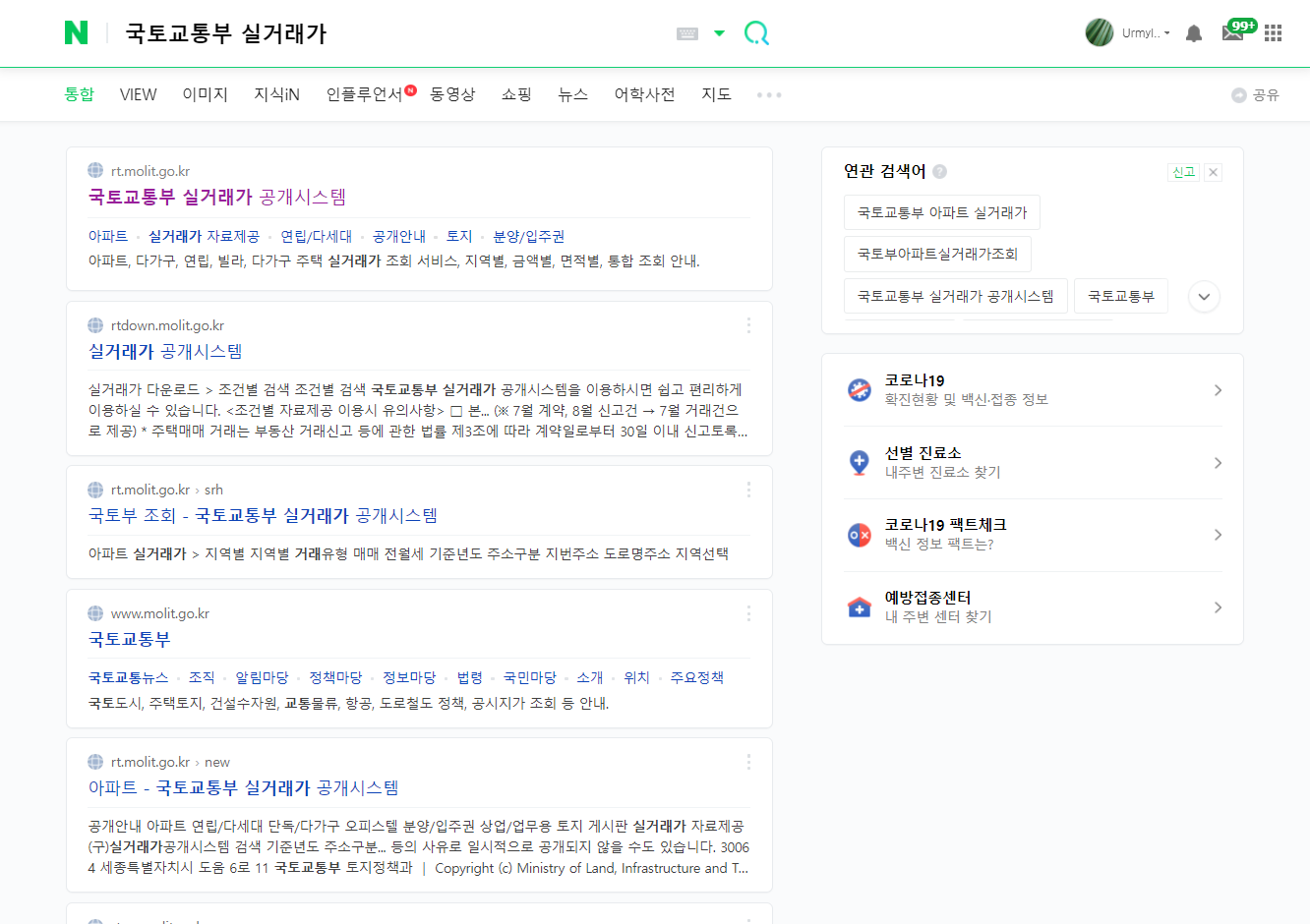Click the www.molit.go.kr globe icon
This screenshot has width=1310, height=924.
click(95, 613)
